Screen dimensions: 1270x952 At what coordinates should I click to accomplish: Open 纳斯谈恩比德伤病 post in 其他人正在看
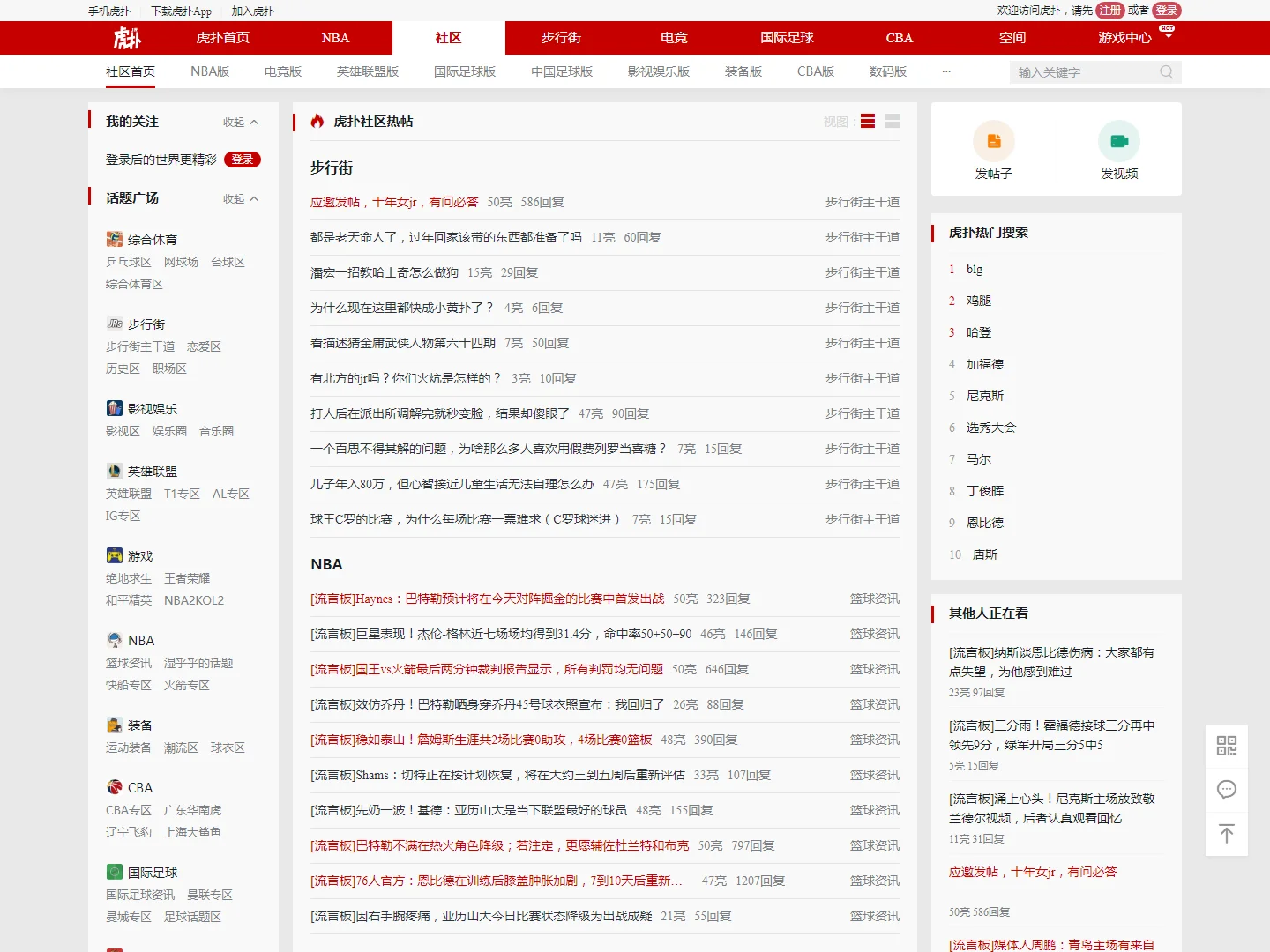[1051, 662]
